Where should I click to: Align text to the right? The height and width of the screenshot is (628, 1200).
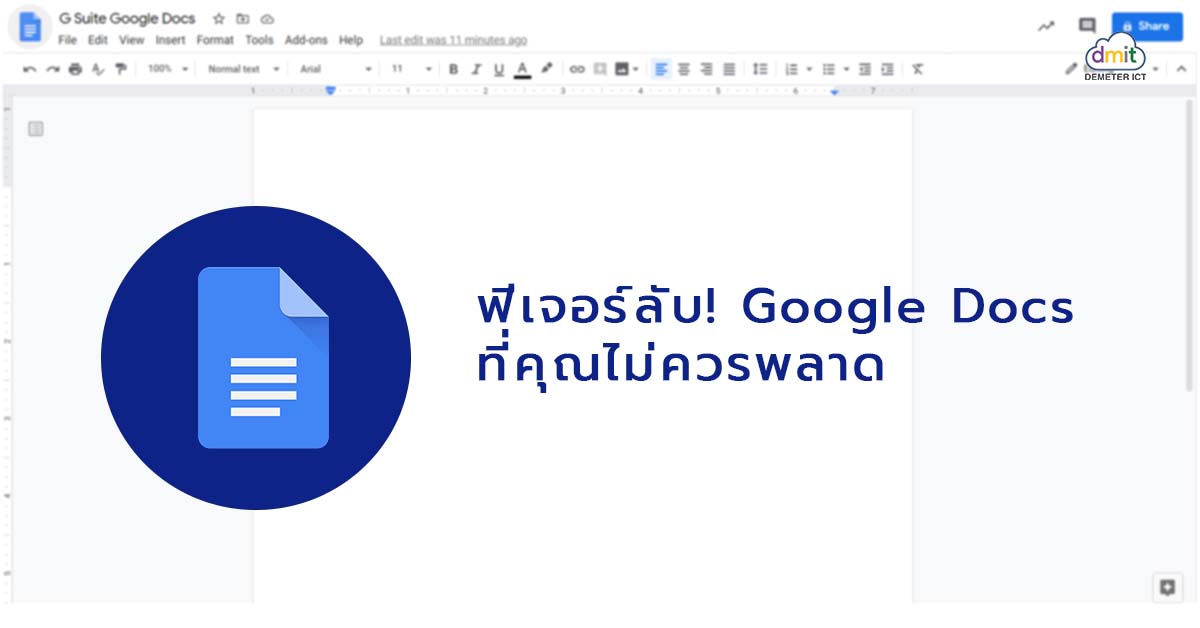tap(706, 69)
